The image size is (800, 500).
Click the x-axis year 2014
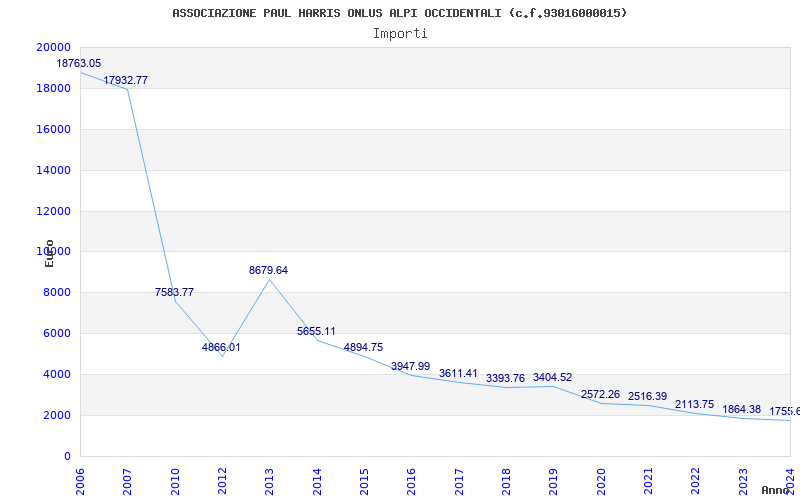pos(317,482)
